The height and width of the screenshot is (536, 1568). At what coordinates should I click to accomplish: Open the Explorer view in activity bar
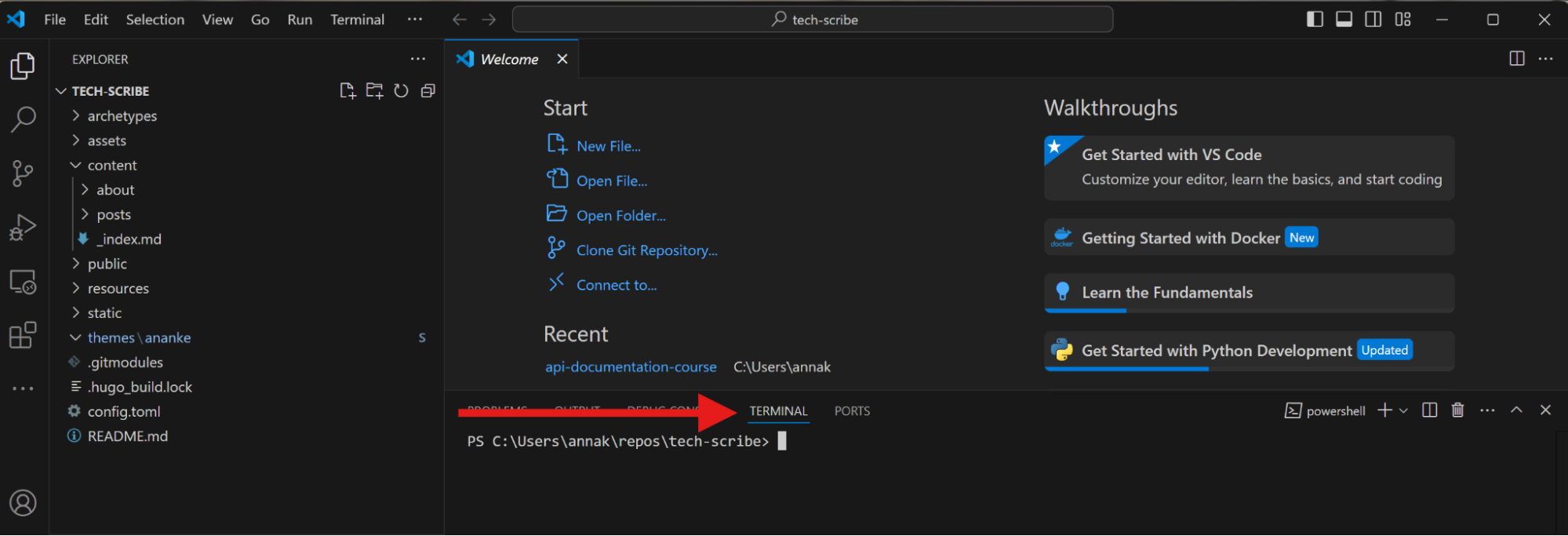tap(23, 66)
